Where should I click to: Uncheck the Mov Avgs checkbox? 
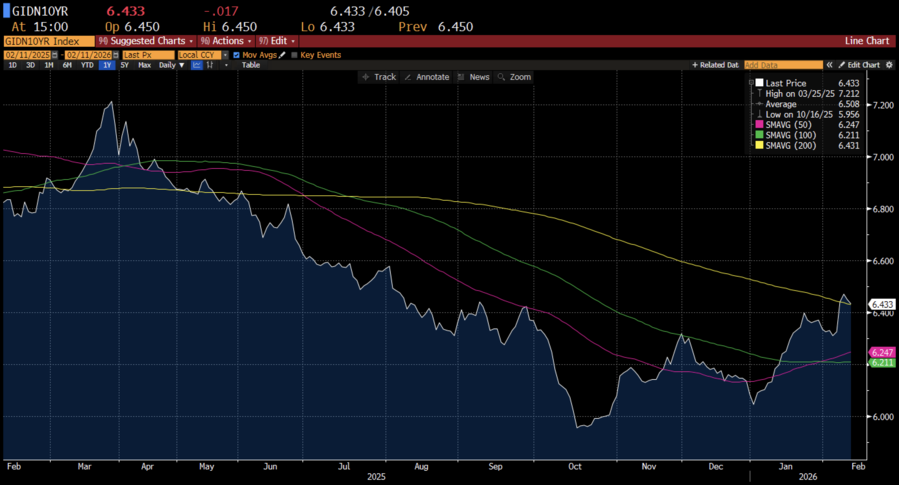pyautogui.click(x=236, y=53)
